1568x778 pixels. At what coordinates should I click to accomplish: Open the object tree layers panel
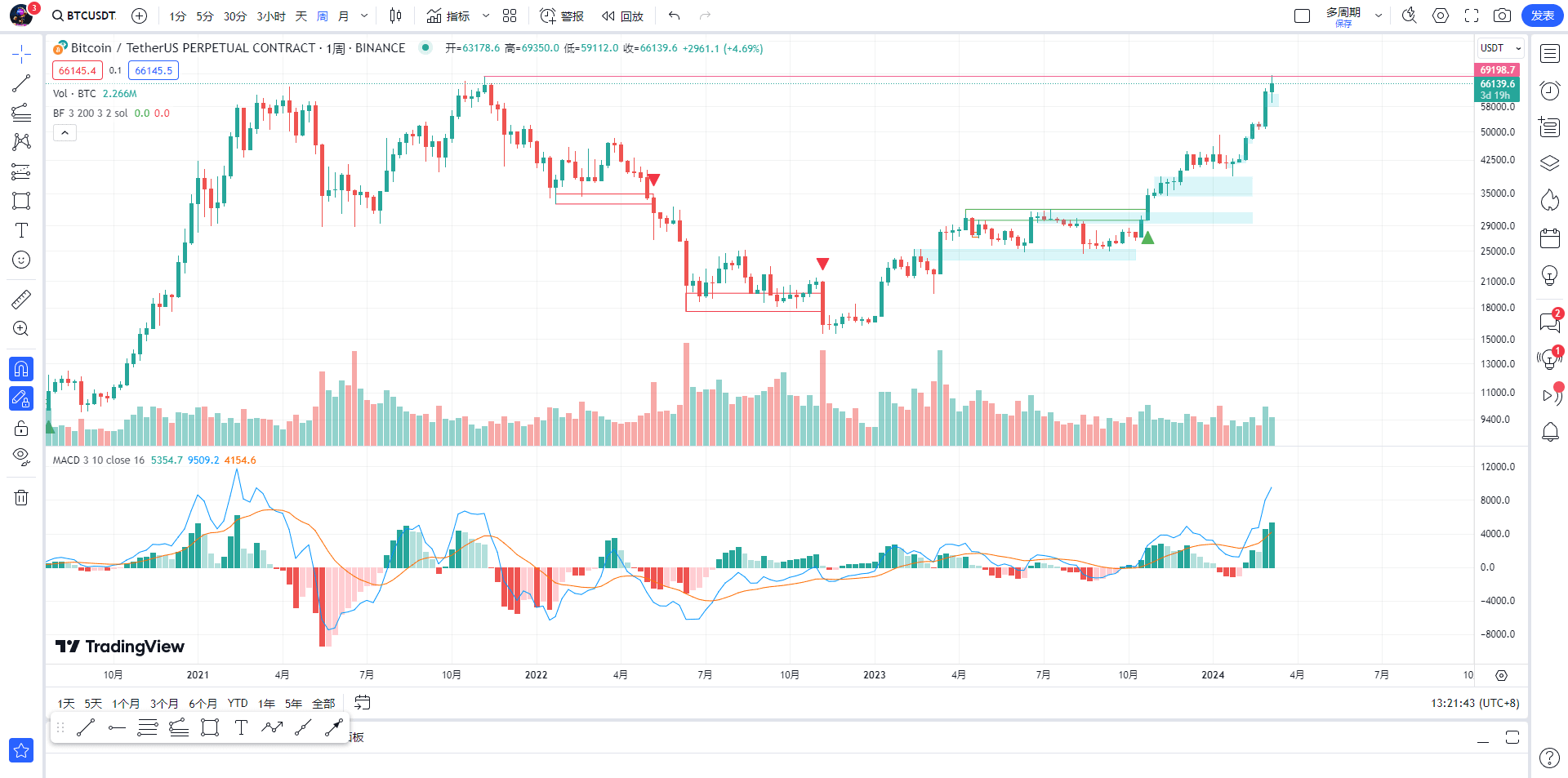click(1549, 163)
